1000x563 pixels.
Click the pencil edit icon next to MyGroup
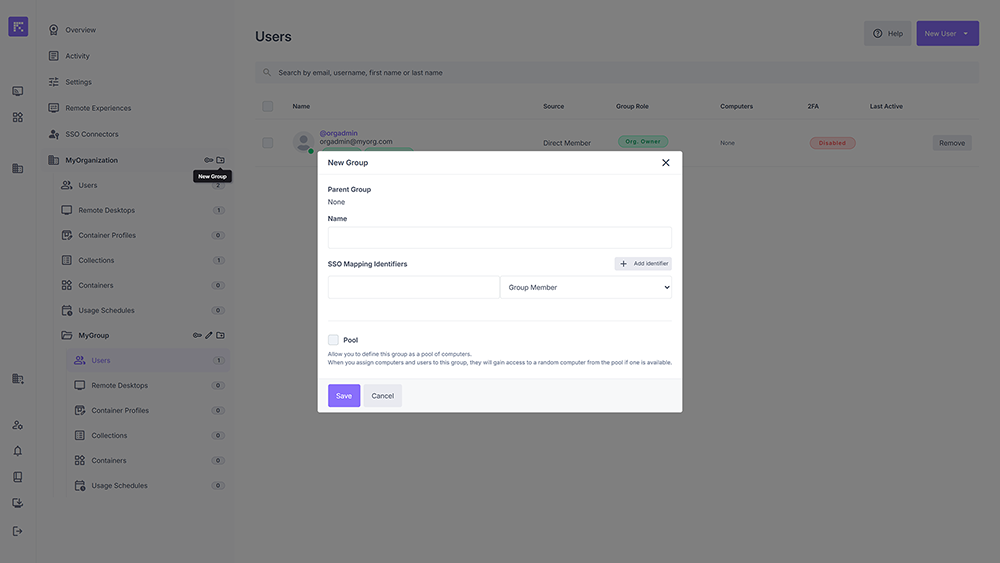[209, 335]
